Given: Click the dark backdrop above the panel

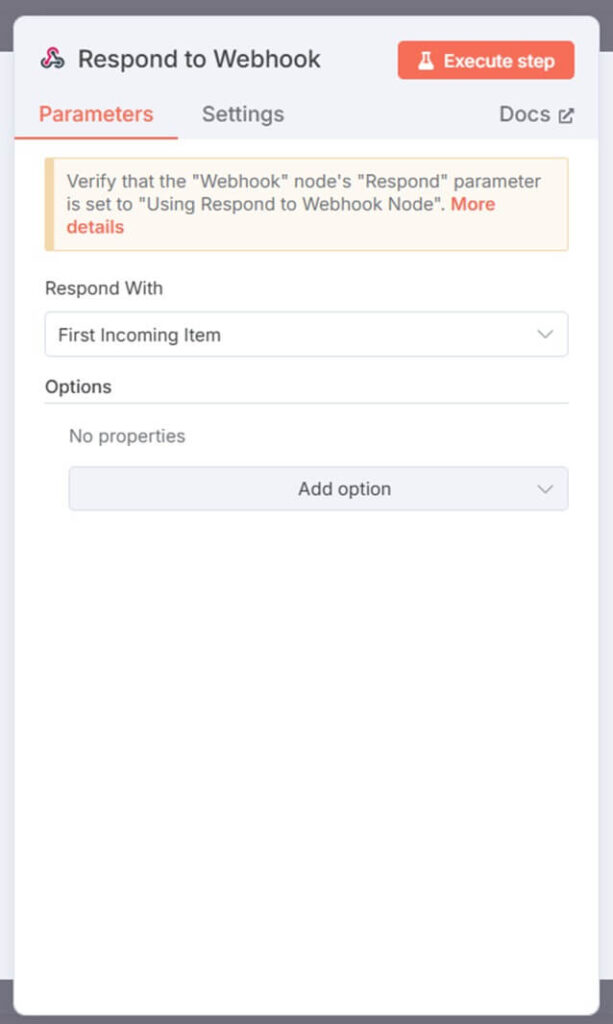Looking at the screenshot, I should (x=306, y=7).
